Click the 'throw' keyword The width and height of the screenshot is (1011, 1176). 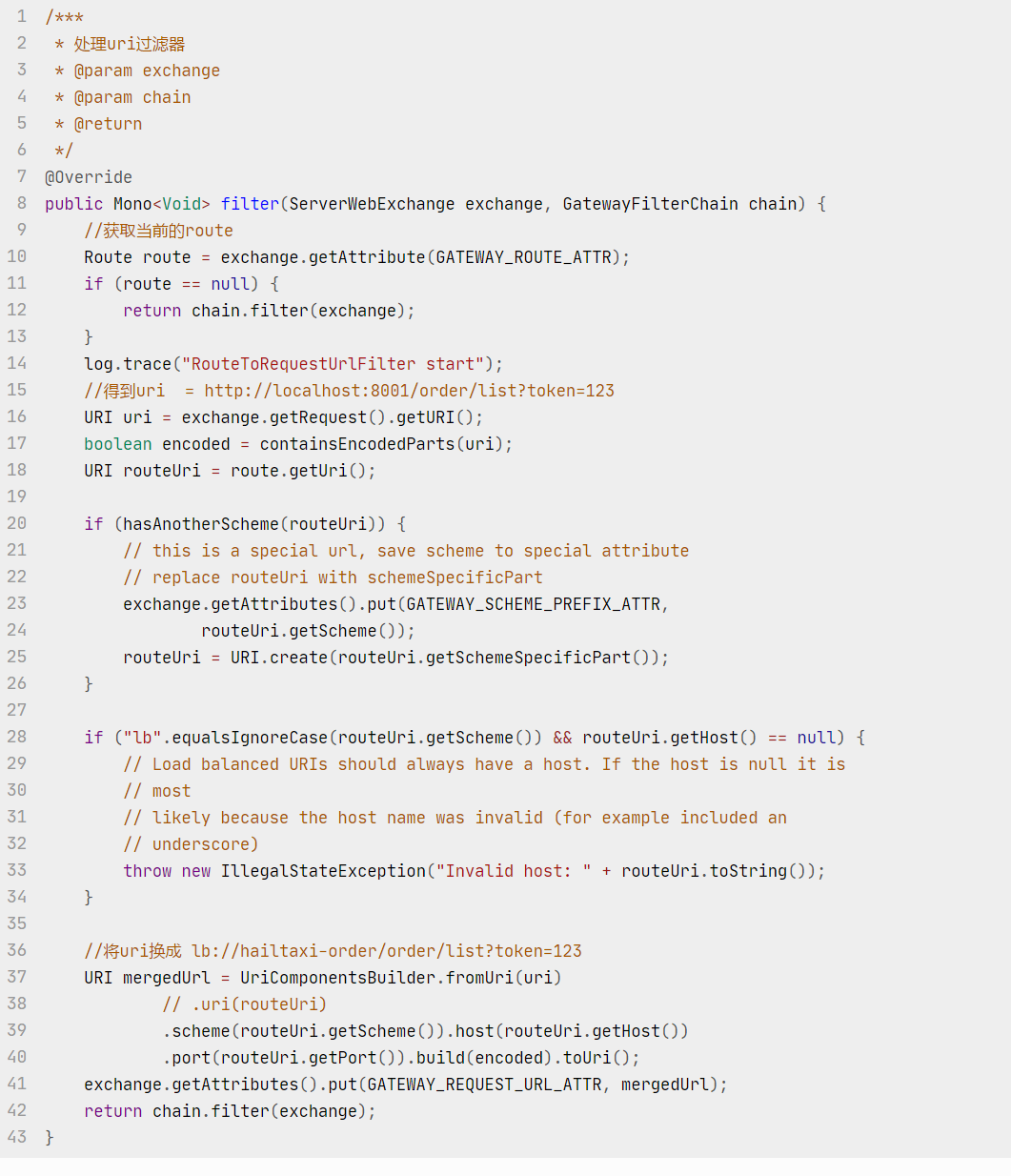[x=147, y=871]
